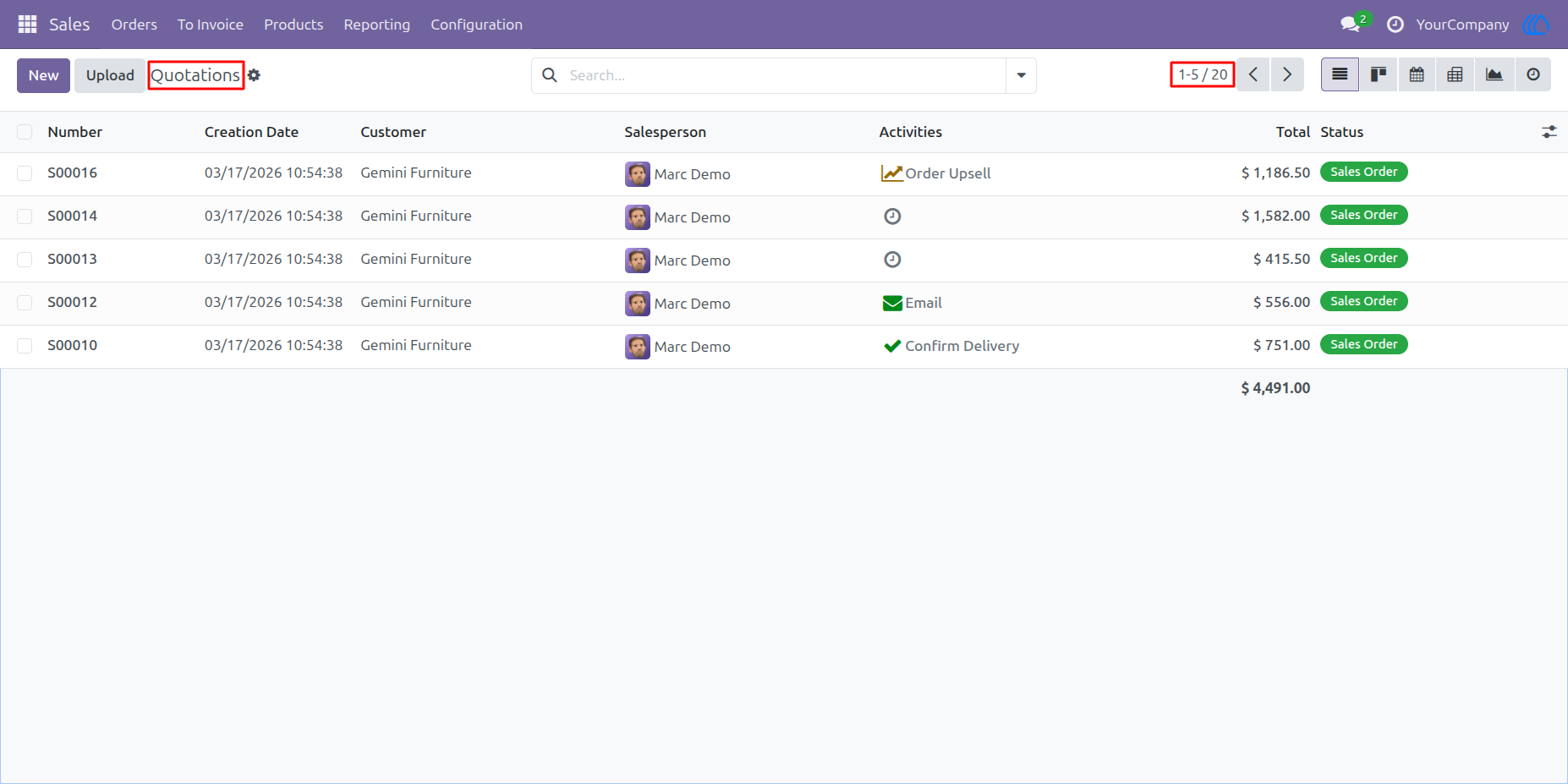
Task: Sort by the Salesperson column header
Action: pyautogui.click(x=666, y=132)
